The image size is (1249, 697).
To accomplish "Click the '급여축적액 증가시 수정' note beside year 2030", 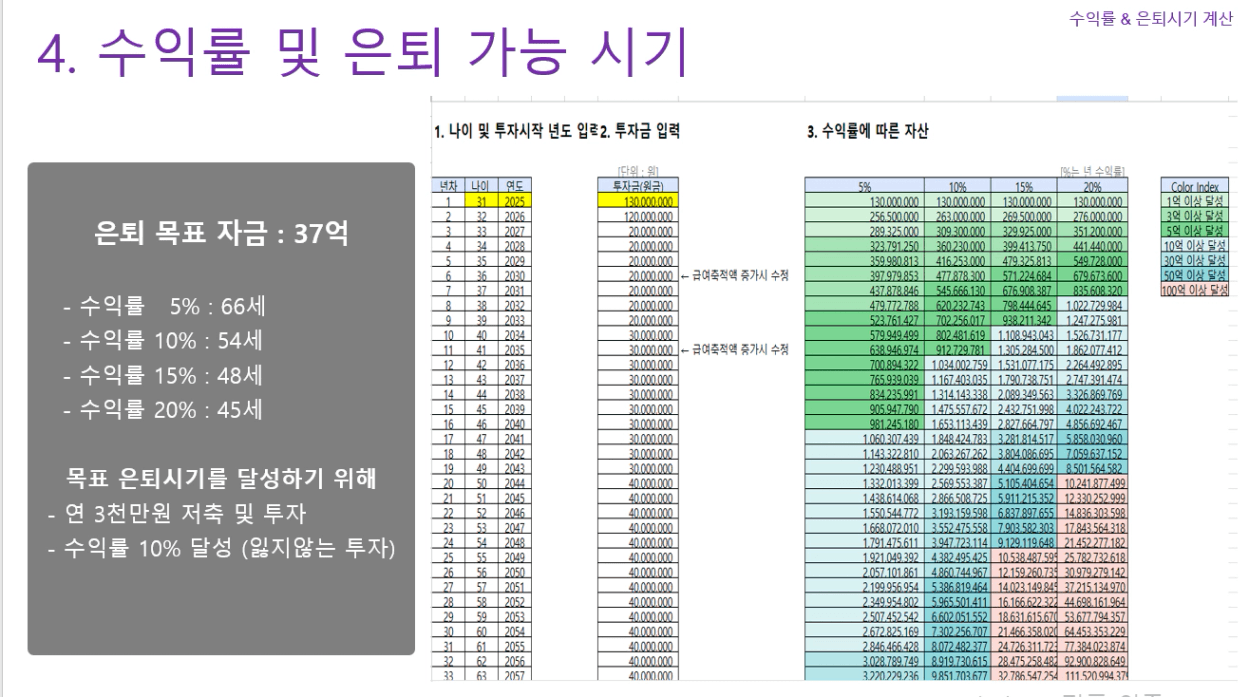I will 742,275.
